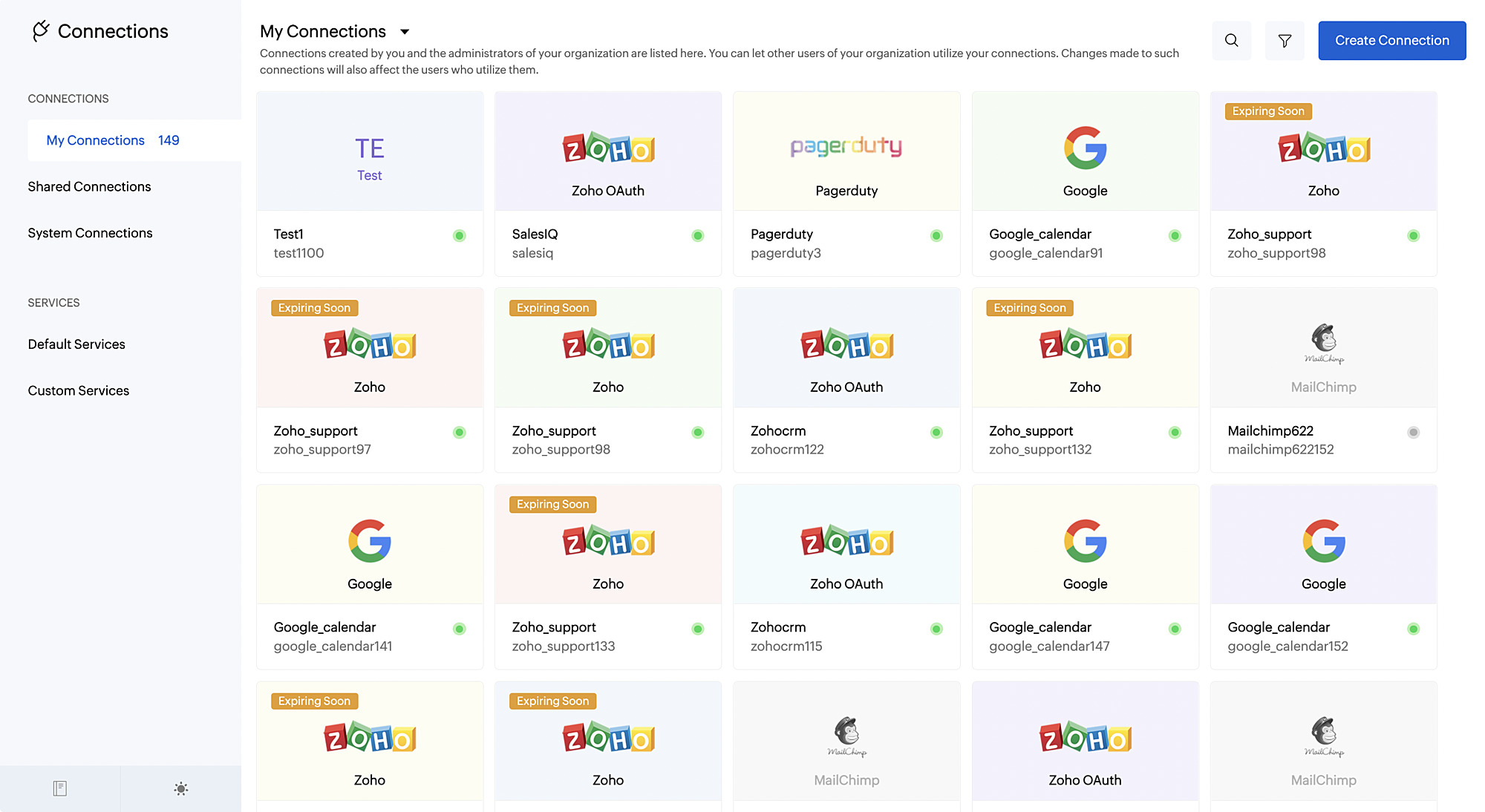
Task: Click Google logo on google_calendar91 card
Action: pos(1085,148)
